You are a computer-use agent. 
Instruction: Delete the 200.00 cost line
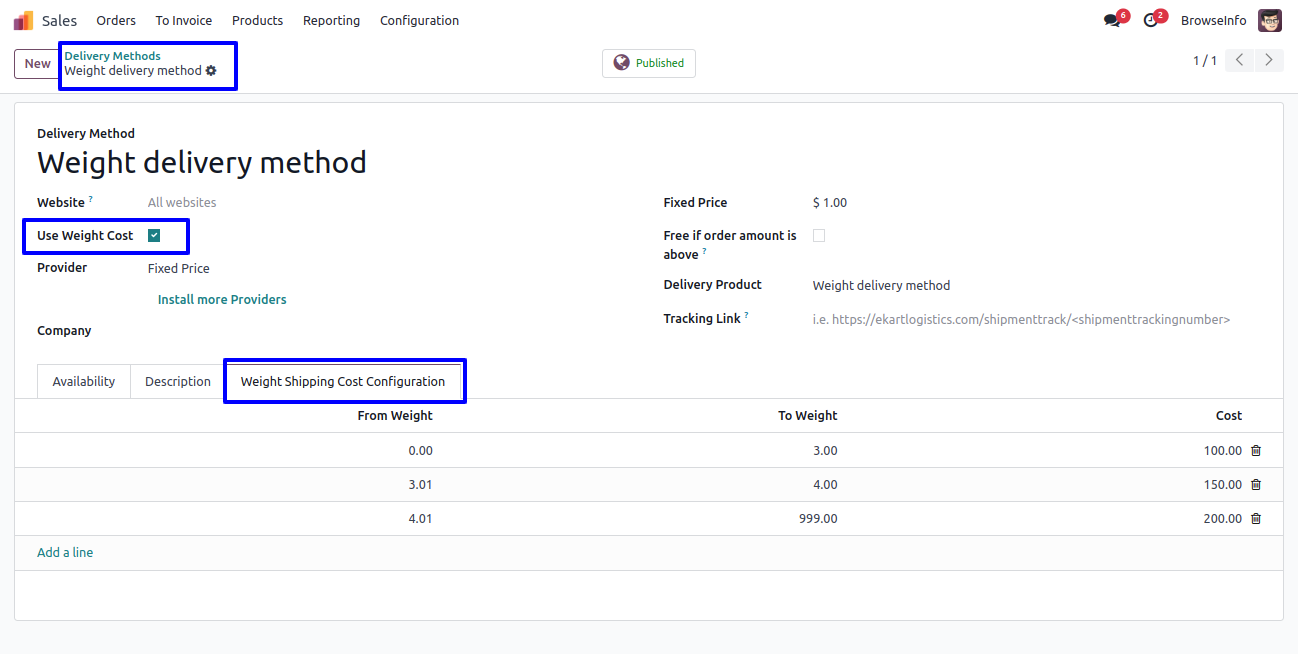[1256, 519]
